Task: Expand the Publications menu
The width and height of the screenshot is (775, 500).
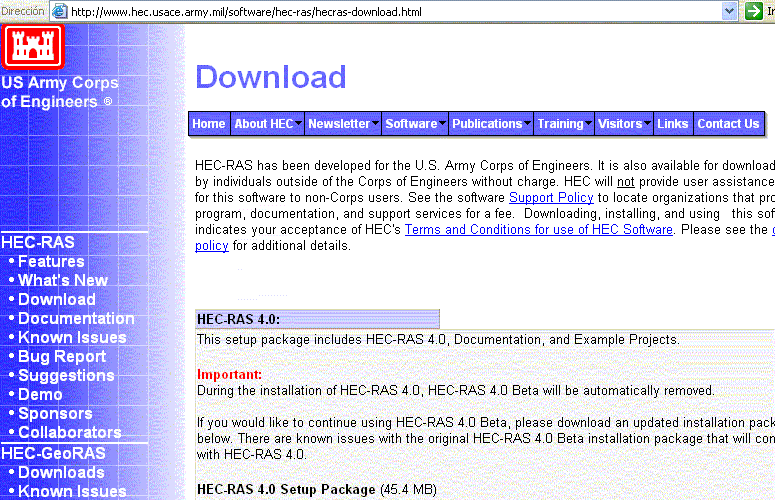Action: point(491,124)
